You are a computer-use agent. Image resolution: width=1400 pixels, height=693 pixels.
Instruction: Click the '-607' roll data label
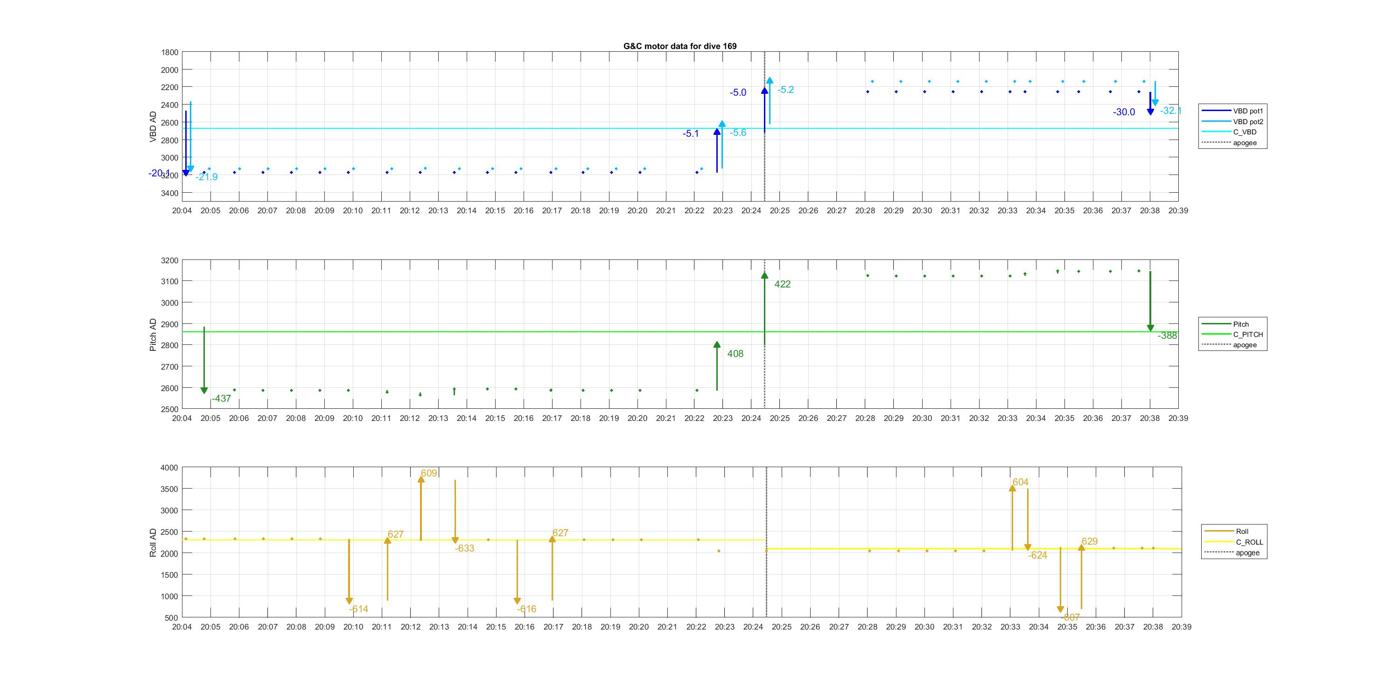point(1070,616)
